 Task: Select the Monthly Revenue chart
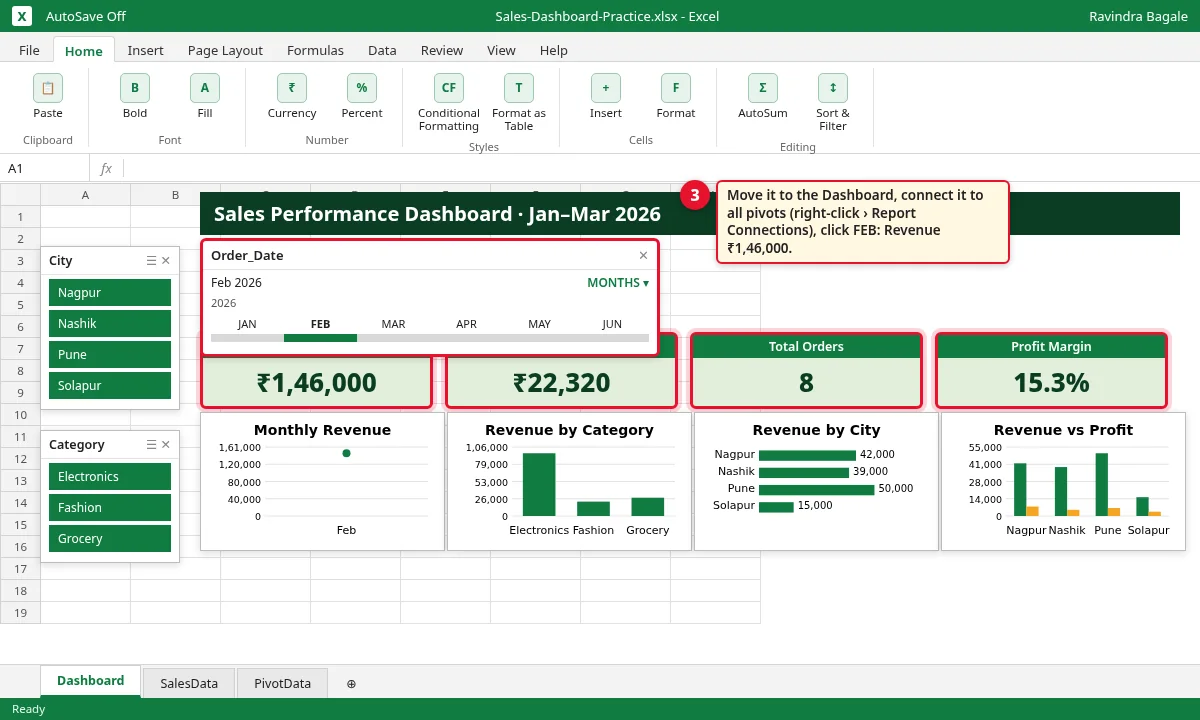click(322, 481)
